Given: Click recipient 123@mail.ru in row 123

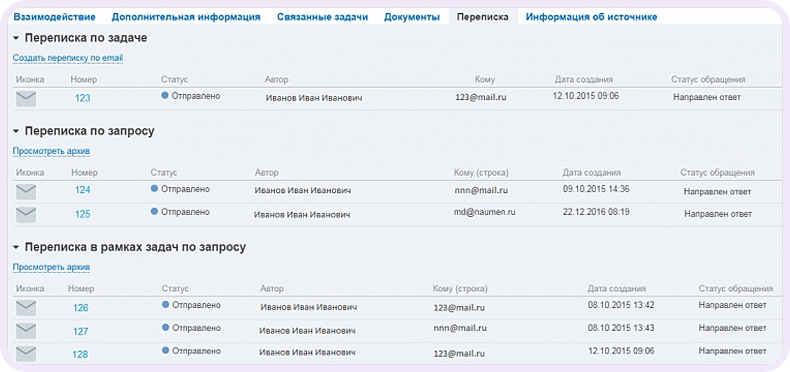Looking at the screenshot, I should 481,97.
